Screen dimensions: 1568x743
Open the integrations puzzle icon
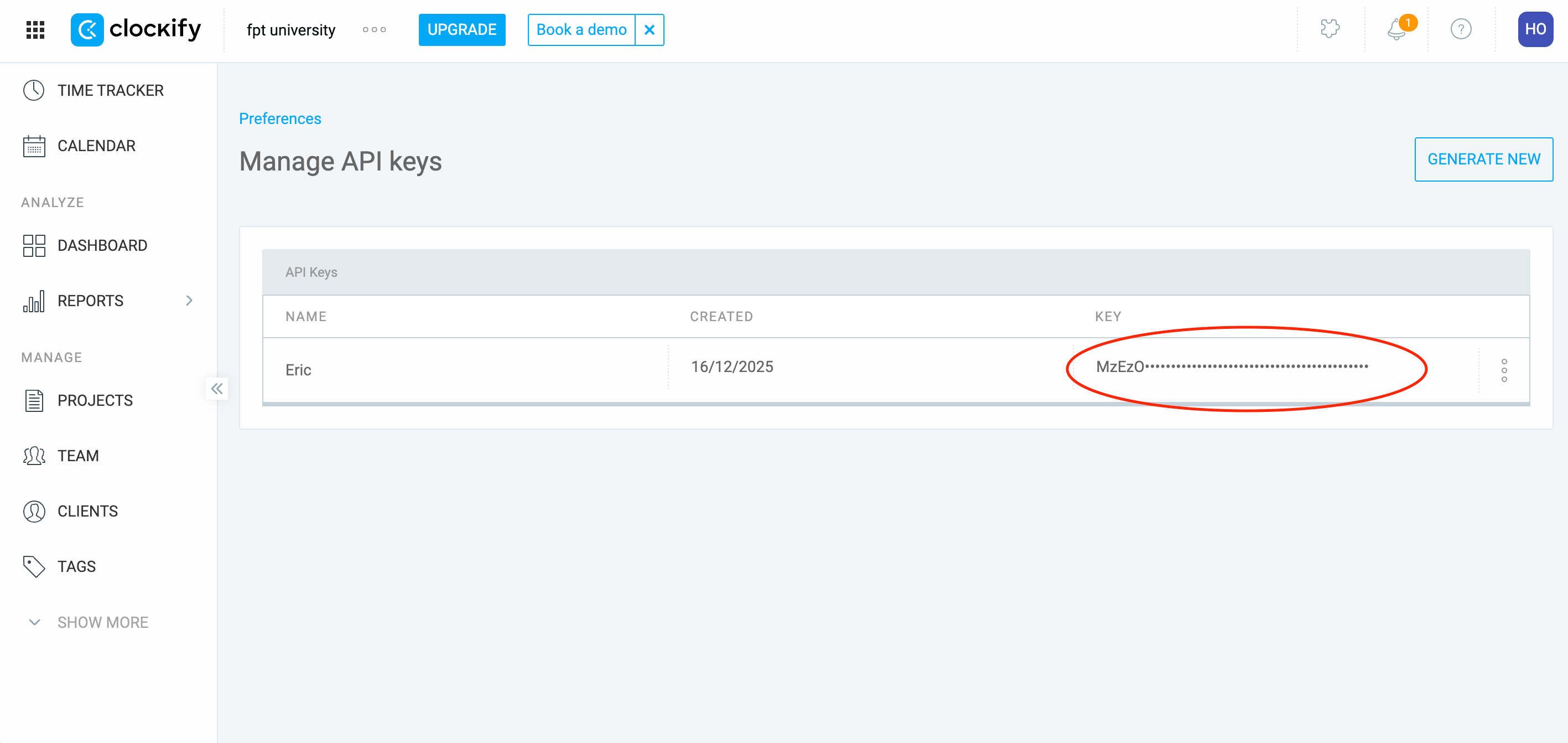(x=1330, y=29)
